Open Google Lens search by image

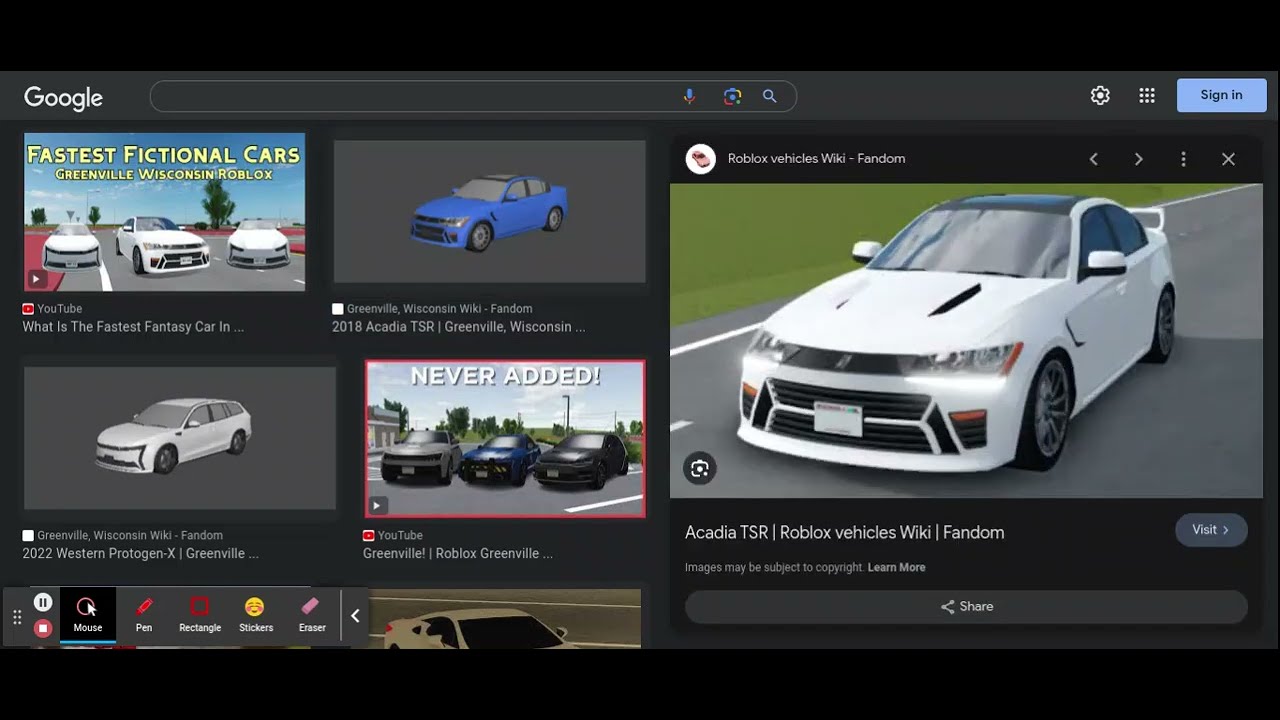(x=732, y=96)
